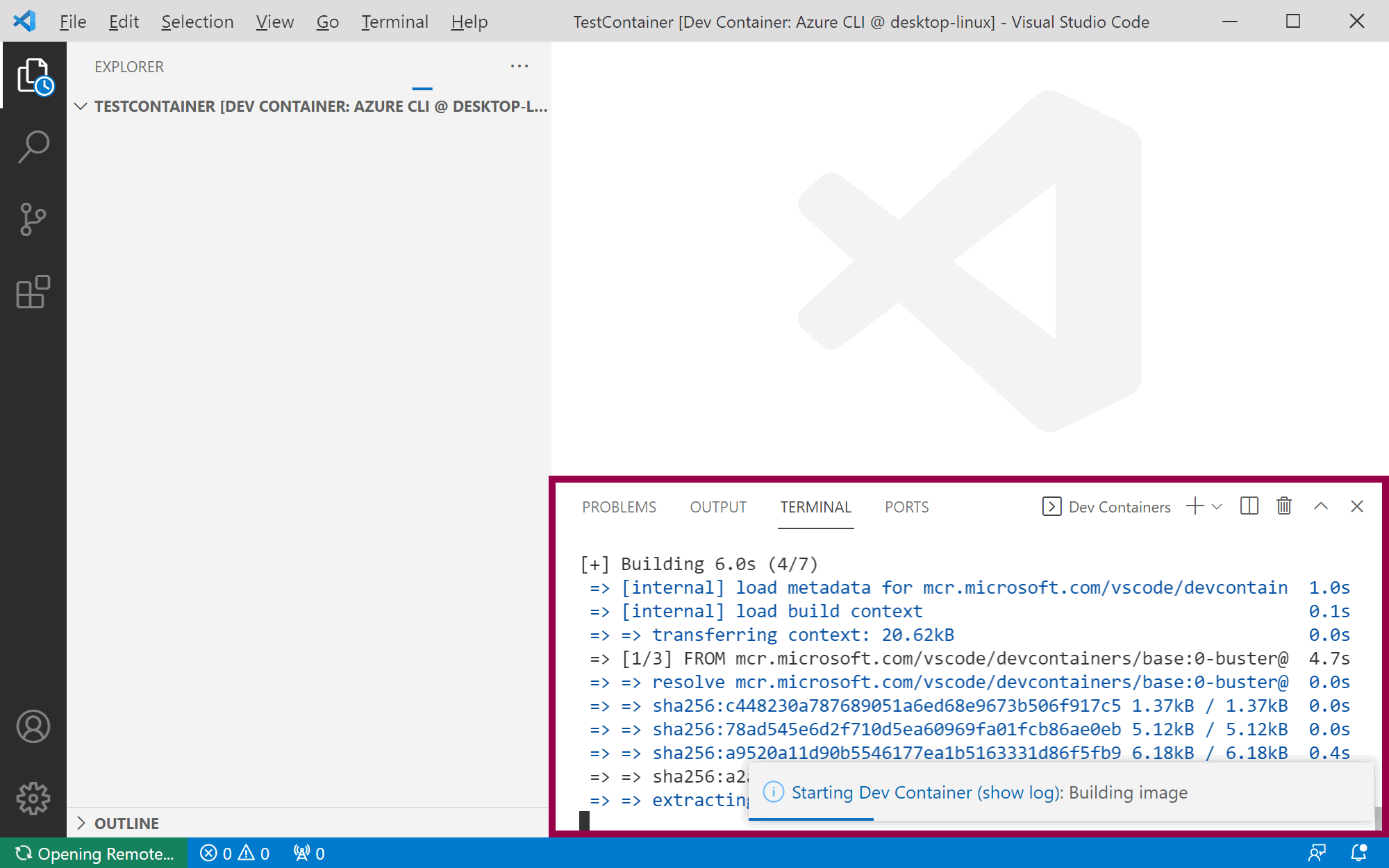Click the Opening Remote status button

[94, 853]
